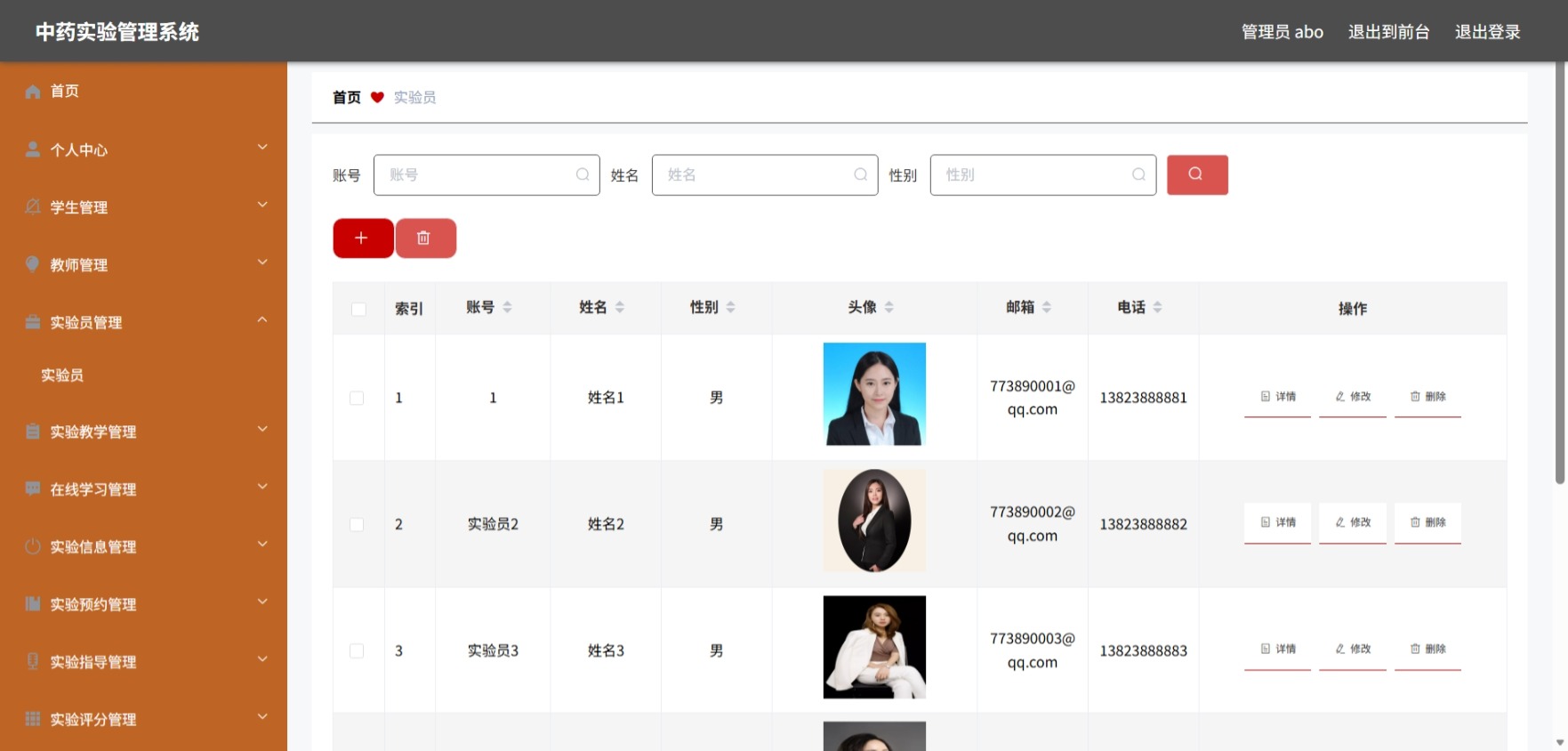Click phone number 13823888882

click(x=1144, y=524)
